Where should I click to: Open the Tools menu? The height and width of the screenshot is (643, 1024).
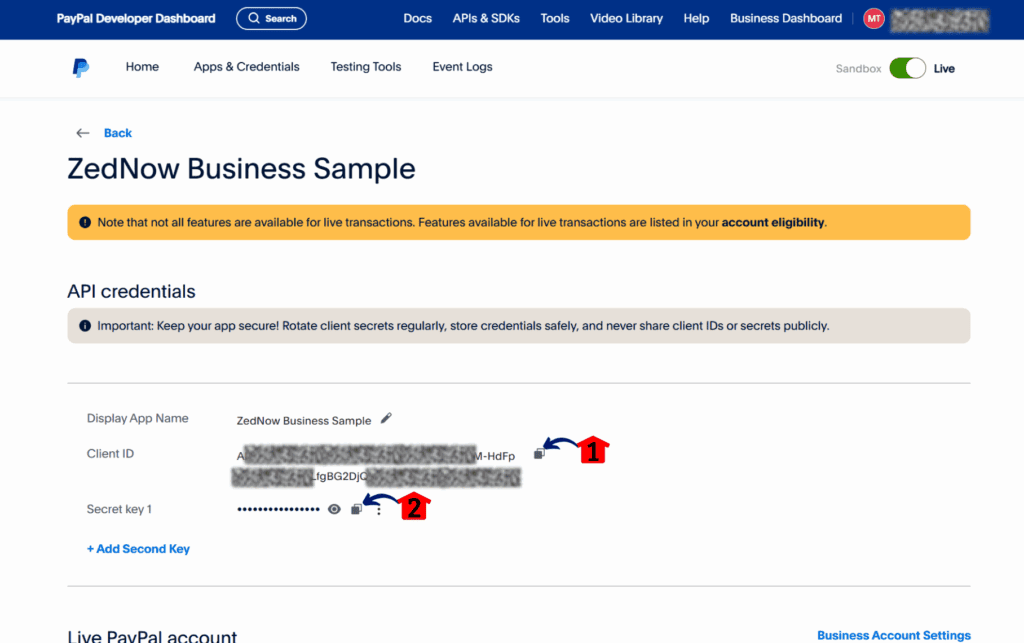(x=554, y=18)
